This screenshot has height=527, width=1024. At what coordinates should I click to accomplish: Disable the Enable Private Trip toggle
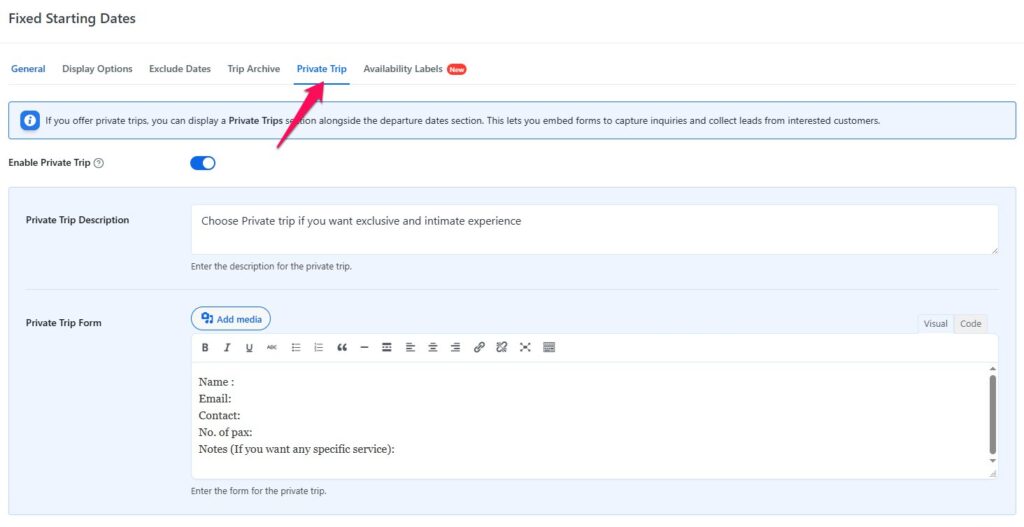(x=203, y=163)
